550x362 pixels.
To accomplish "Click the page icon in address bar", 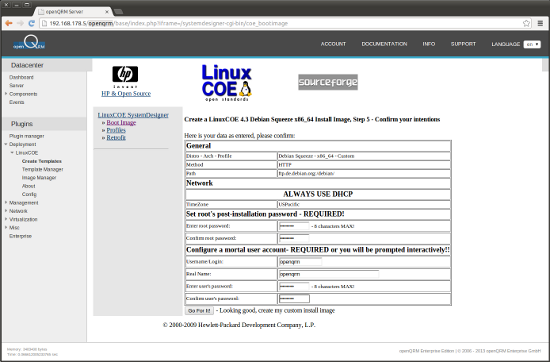I will click(44, 23).
